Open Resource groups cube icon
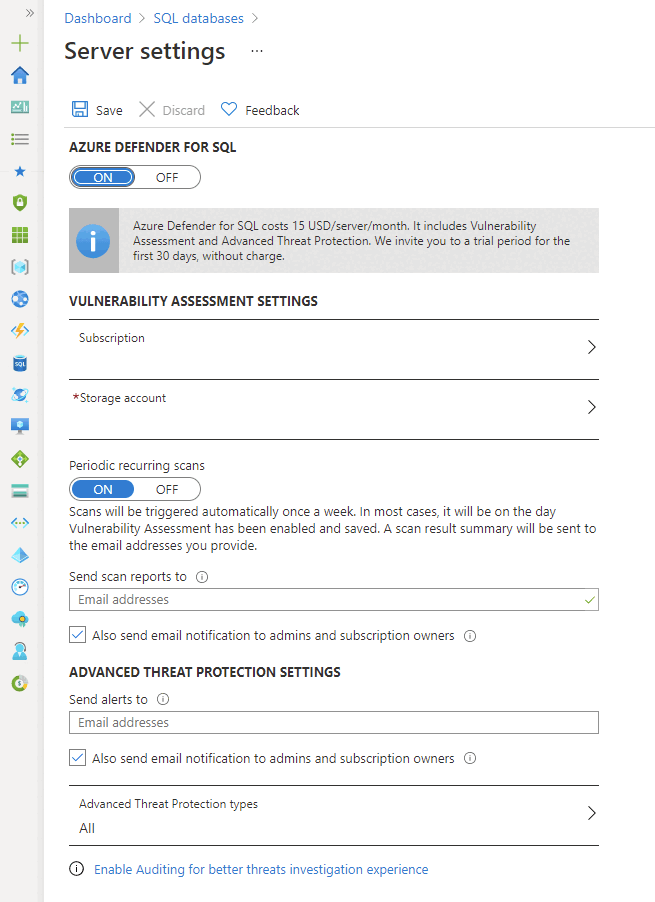Screen dimensions: 655x902 tap(20, 267)
